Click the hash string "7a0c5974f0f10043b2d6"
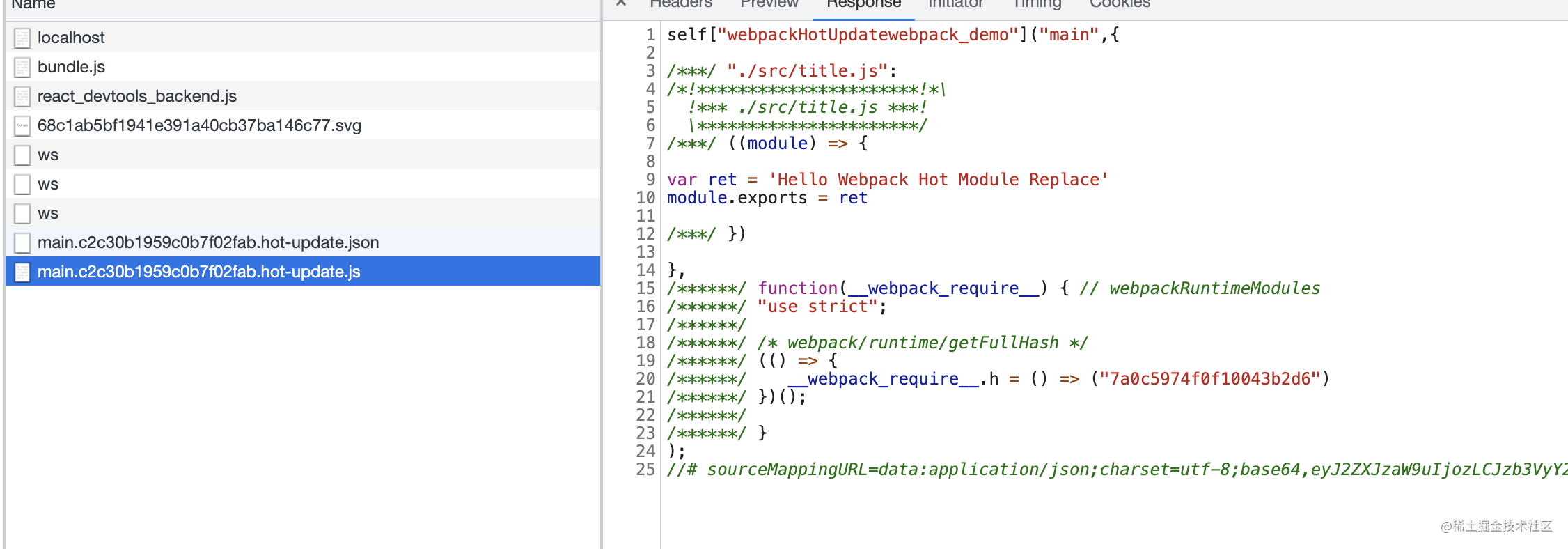This screenshot has height=549, width=1568. pos(1210,379)
